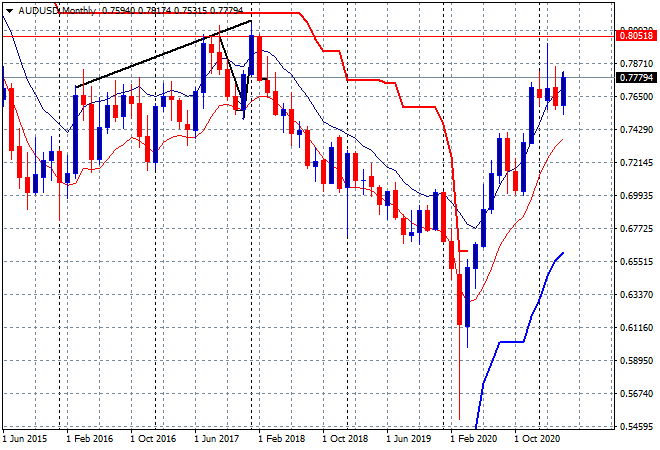
Task: Click the 1 Oct 2016 date label
Action: pos(153,439)
